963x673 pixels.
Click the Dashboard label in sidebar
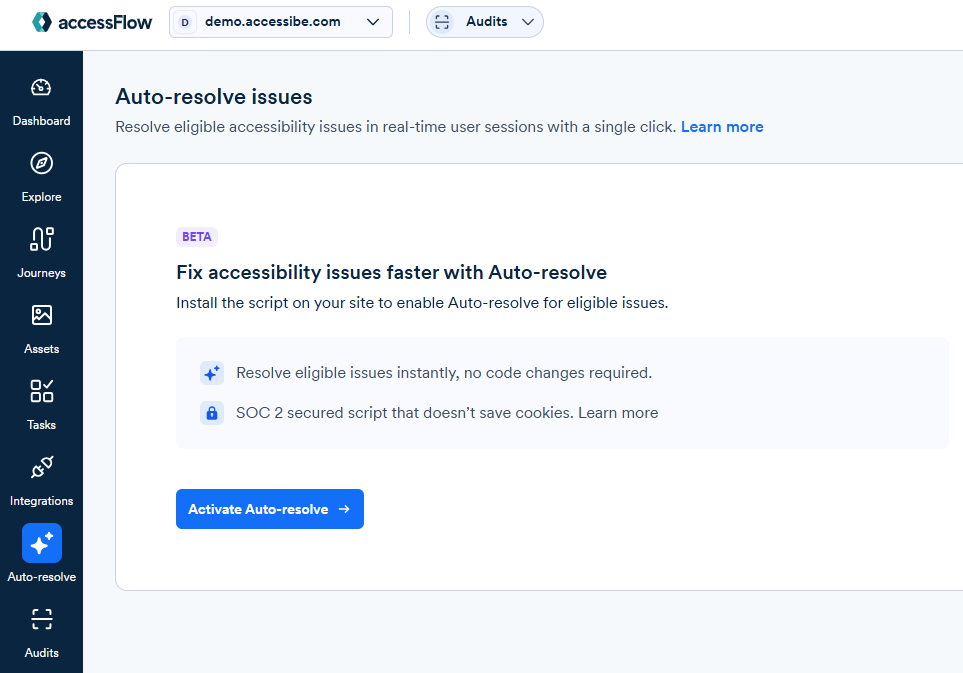(41, 121)
